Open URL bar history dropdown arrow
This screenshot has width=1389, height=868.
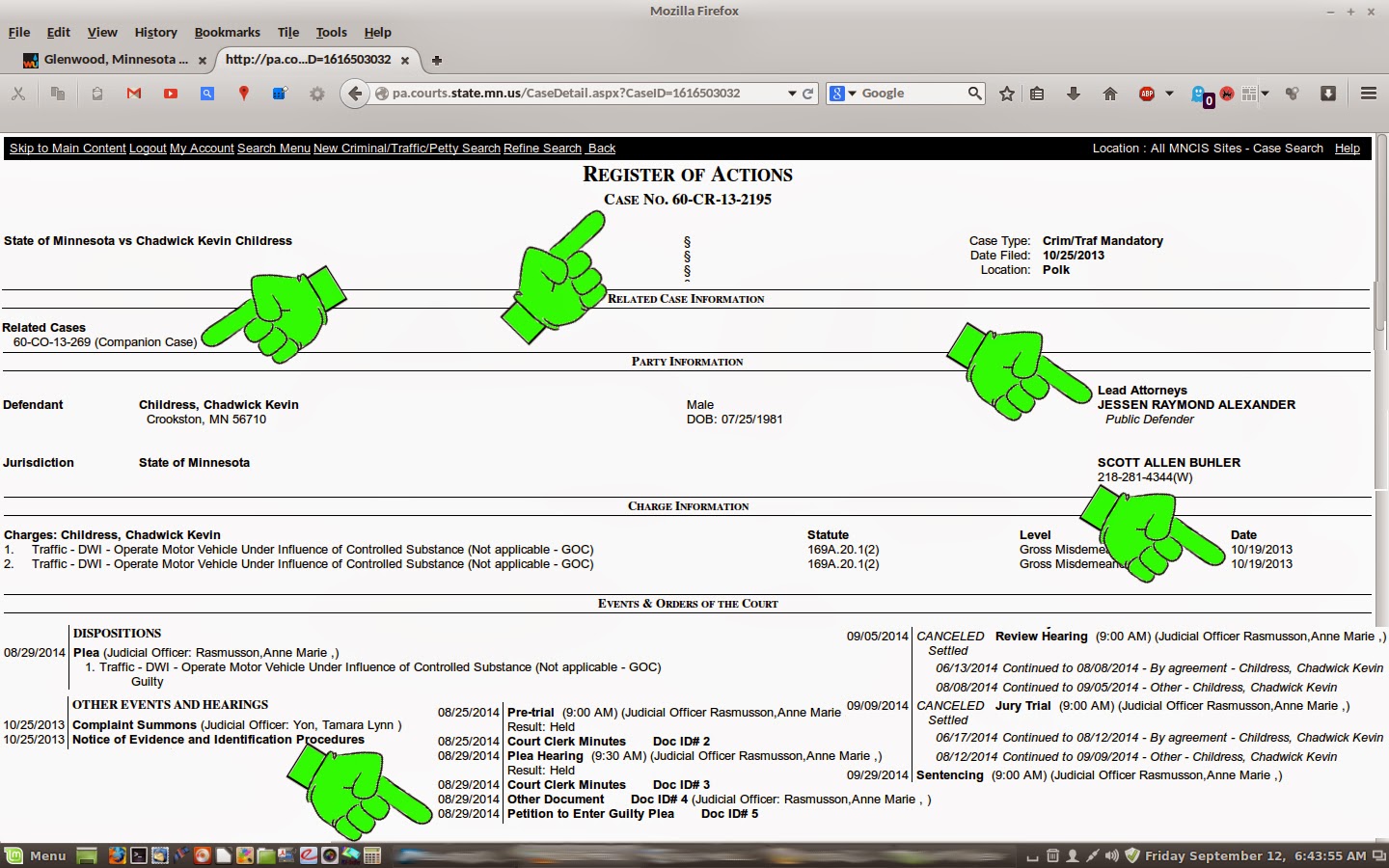[x=792, y=94]
